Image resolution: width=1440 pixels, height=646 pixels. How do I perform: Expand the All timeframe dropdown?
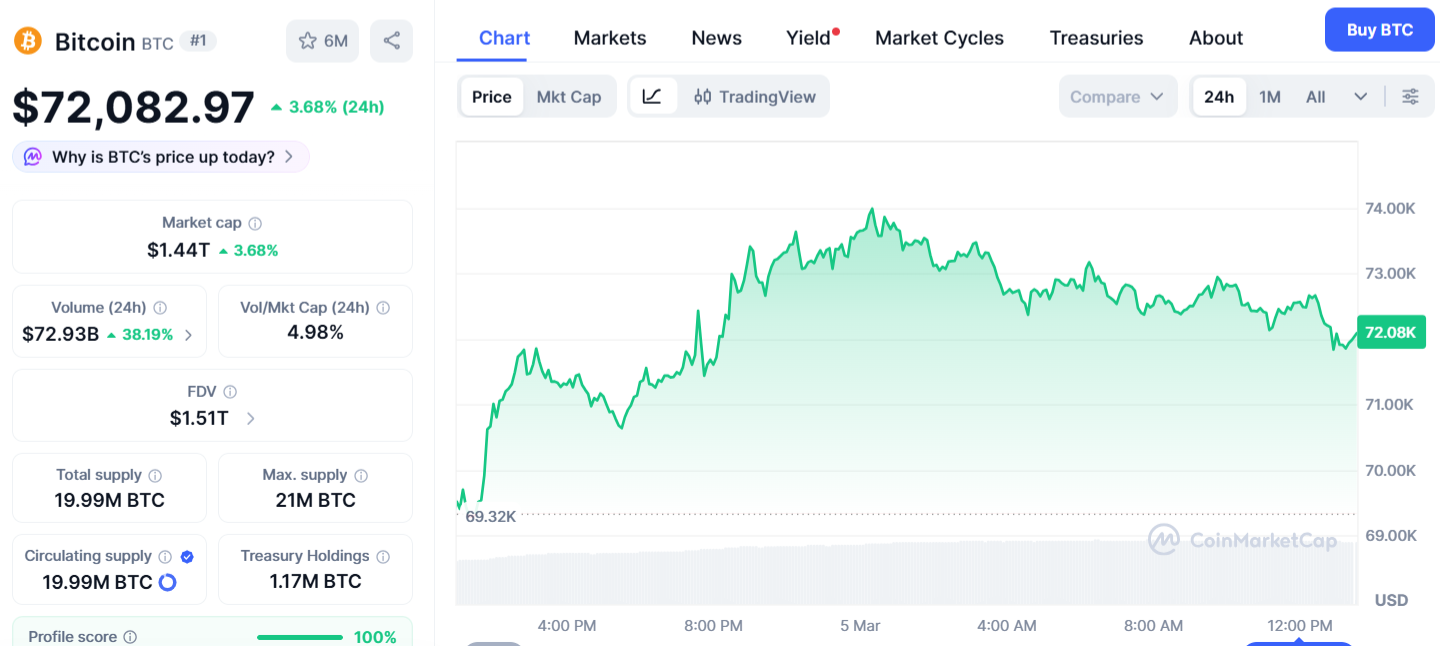coord(1360,96)
